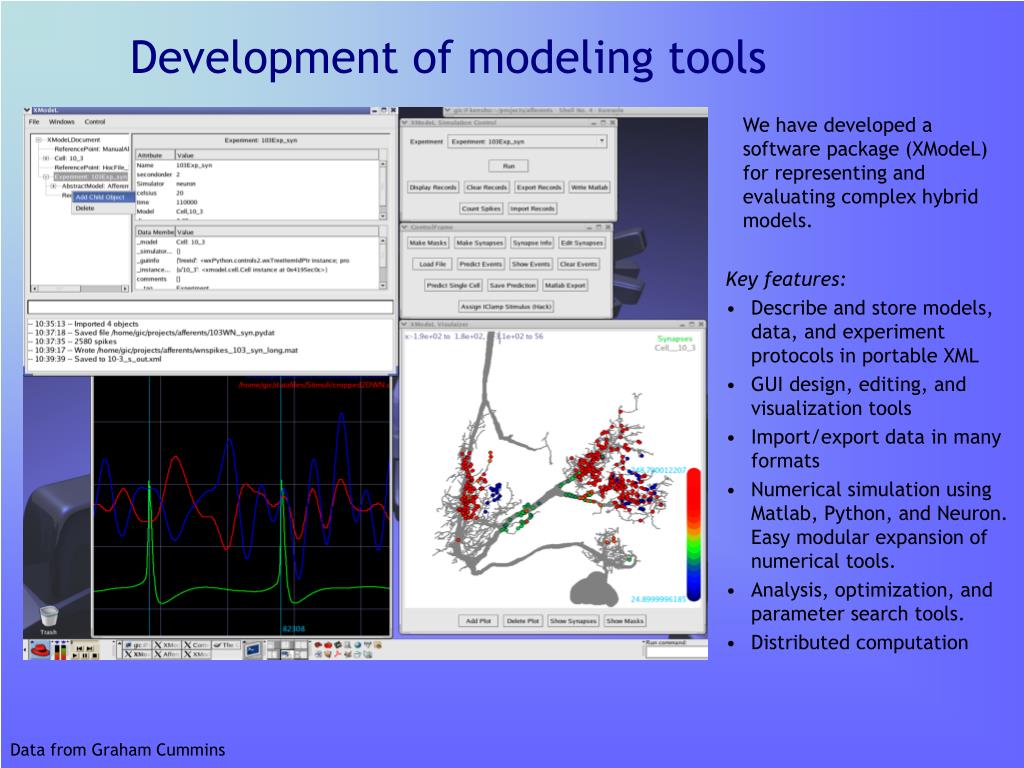Image resolution: width=1024 pixels, height=768 pixels.
Task: Click the Attribute column header
Action: click(155, 155)
